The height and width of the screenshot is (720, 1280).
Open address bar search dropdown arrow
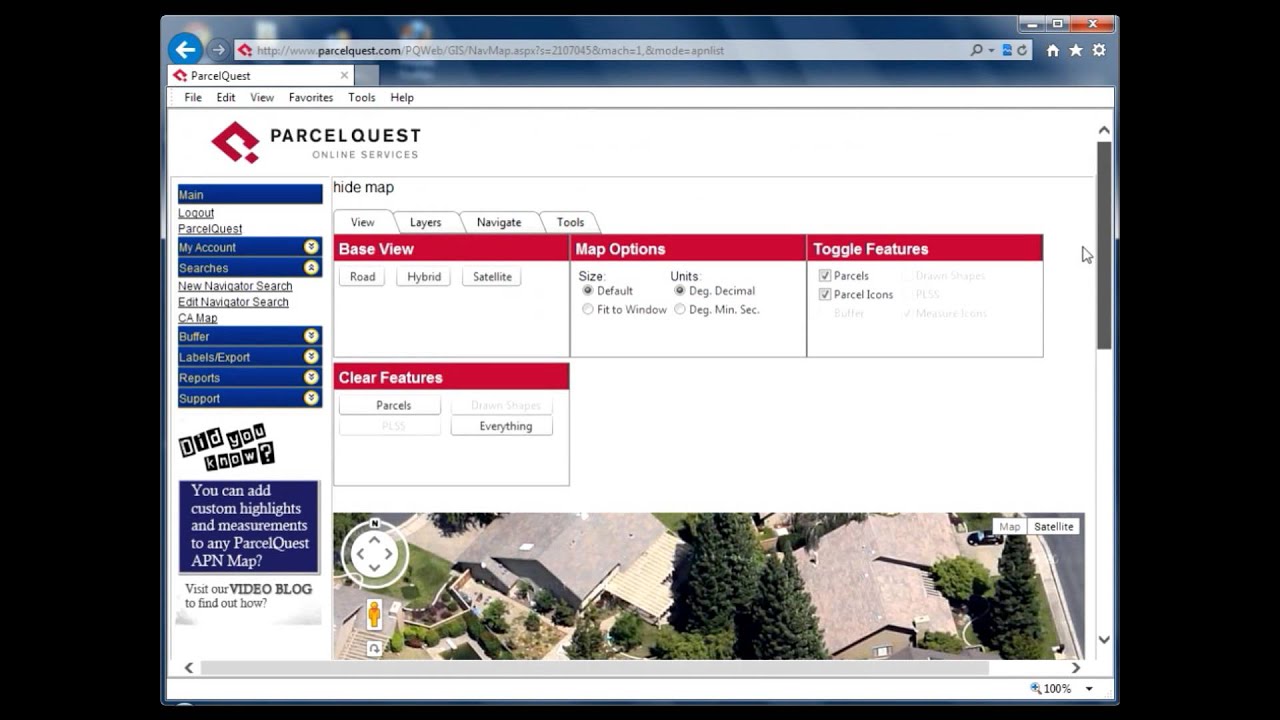point(991,50)
